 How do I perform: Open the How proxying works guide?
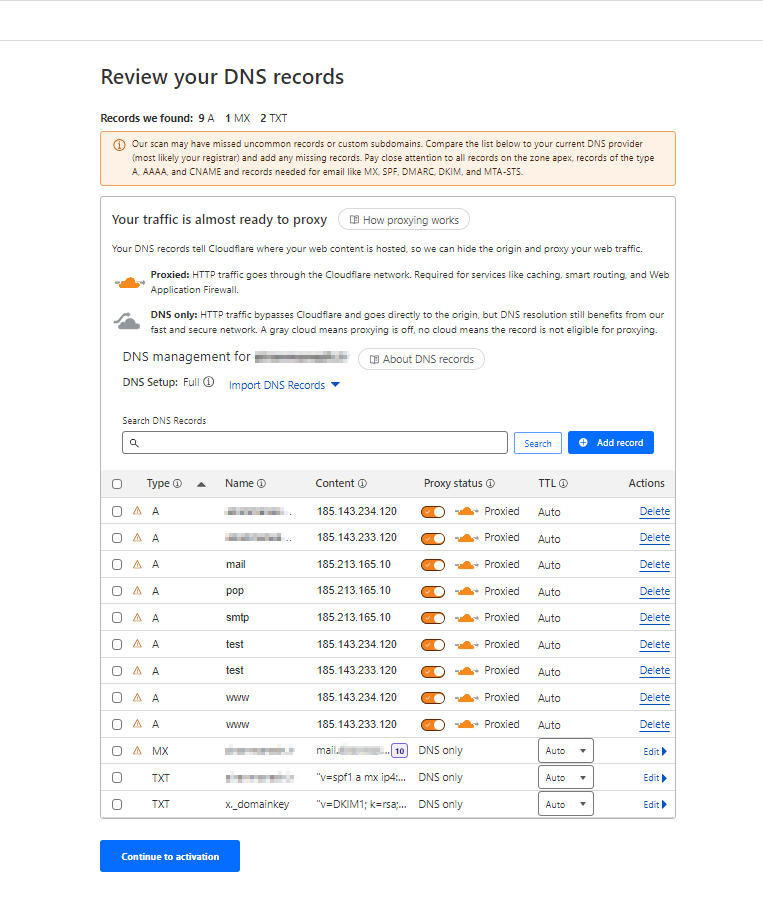tap(403, 220)
